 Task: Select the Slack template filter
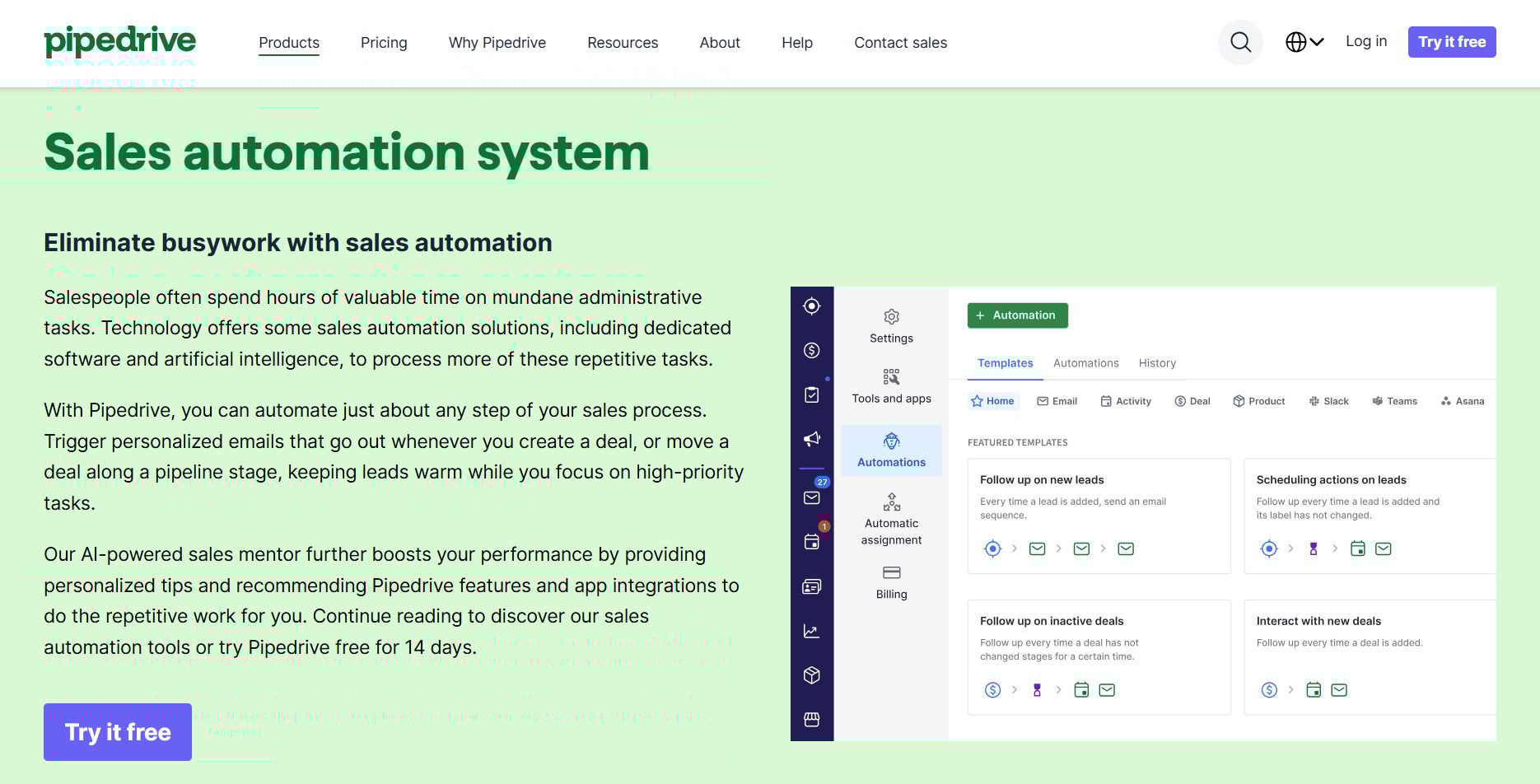pyautogui.click(x=1328, y=401)
